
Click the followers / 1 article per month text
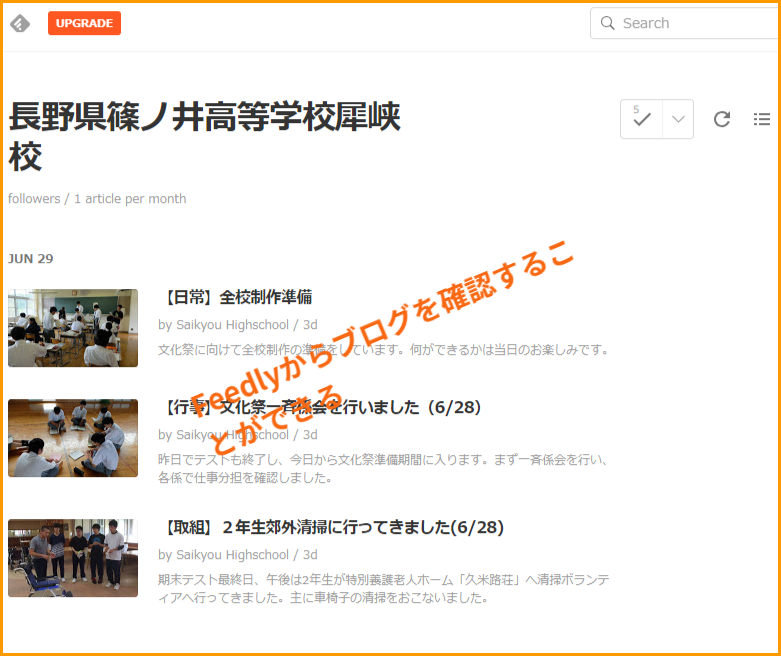click(97, 199)
